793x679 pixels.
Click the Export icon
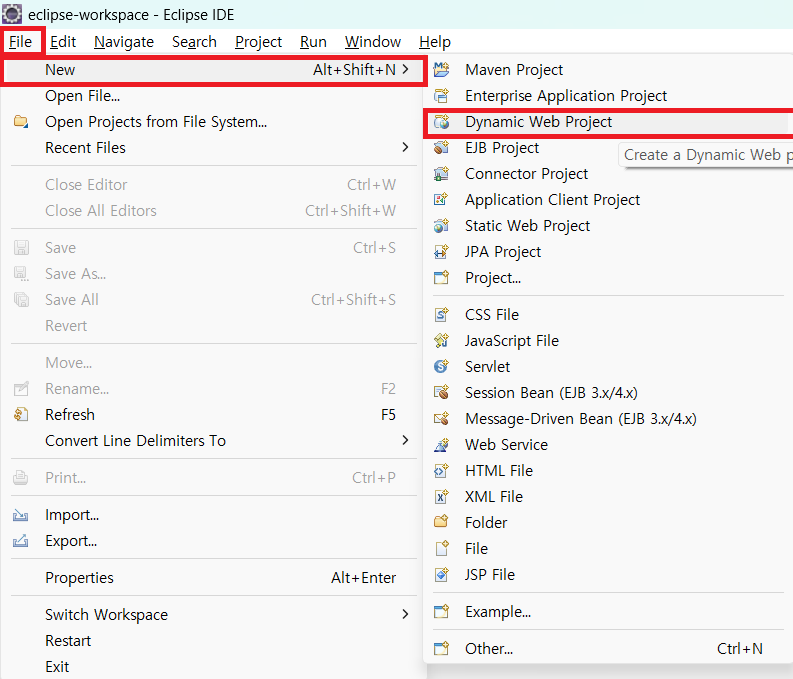[21, 541]
